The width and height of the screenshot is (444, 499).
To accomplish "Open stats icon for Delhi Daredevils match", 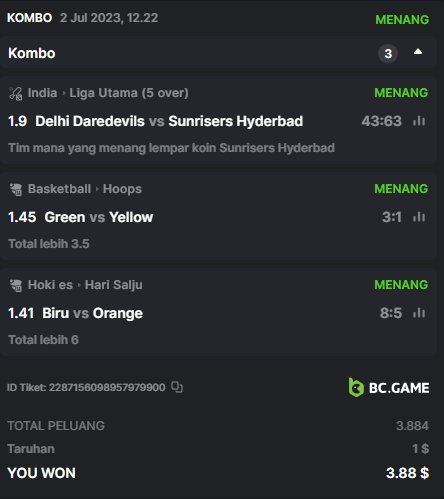I will click(419, 121).
